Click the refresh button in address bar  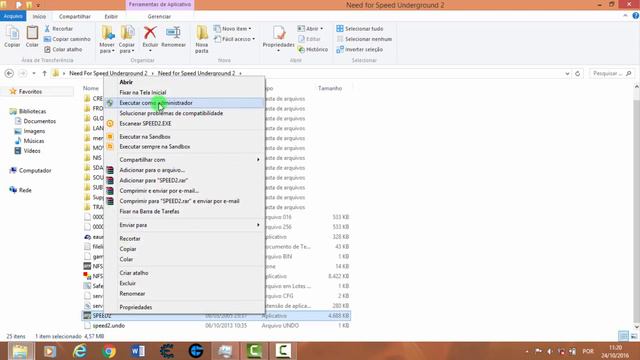[578, 73]
